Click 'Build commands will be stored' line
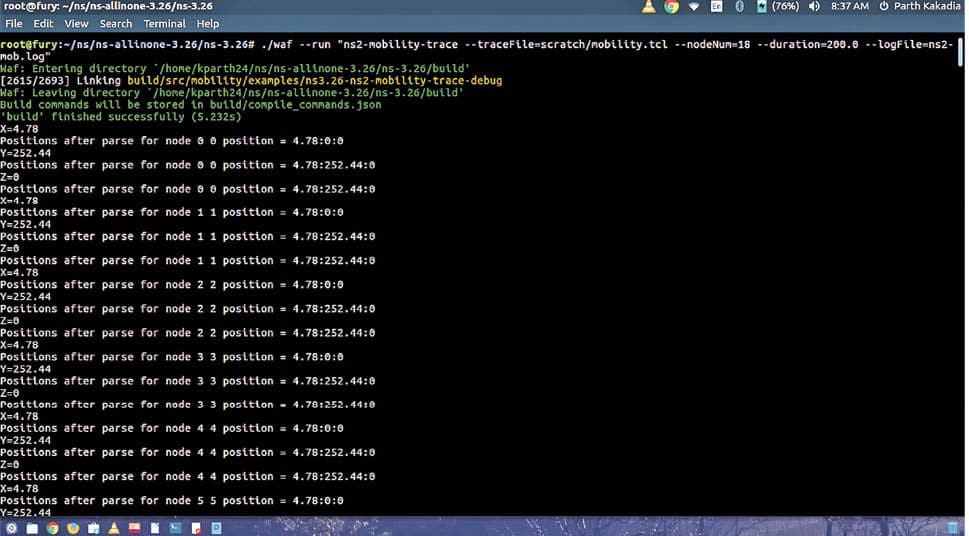This screenshot has width=969, height=536. pyautogui.click(x=190, y=104)
